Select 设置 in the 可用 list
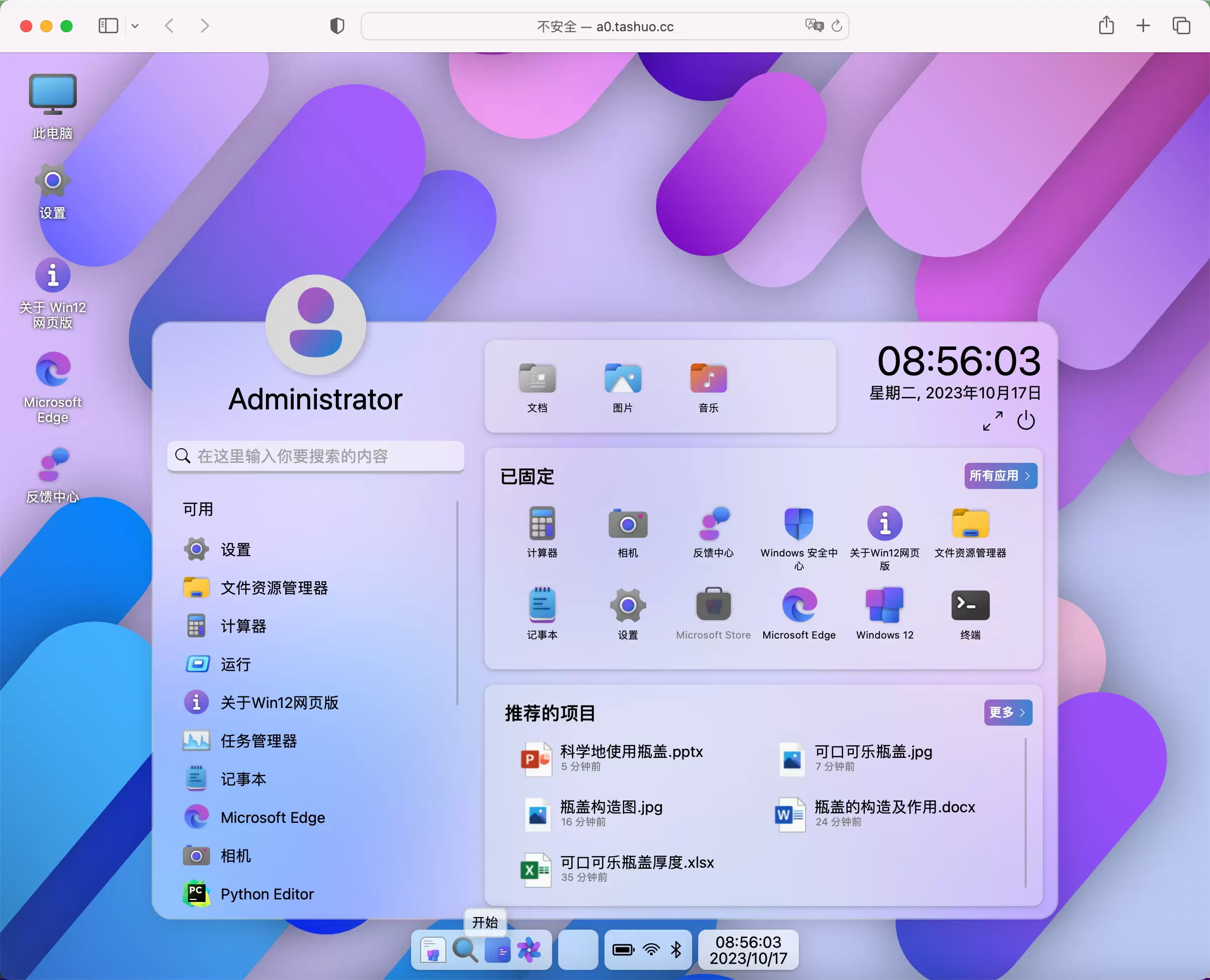Image resolution: width=1210 pixels, height=980 pixels. click(317, 549)
